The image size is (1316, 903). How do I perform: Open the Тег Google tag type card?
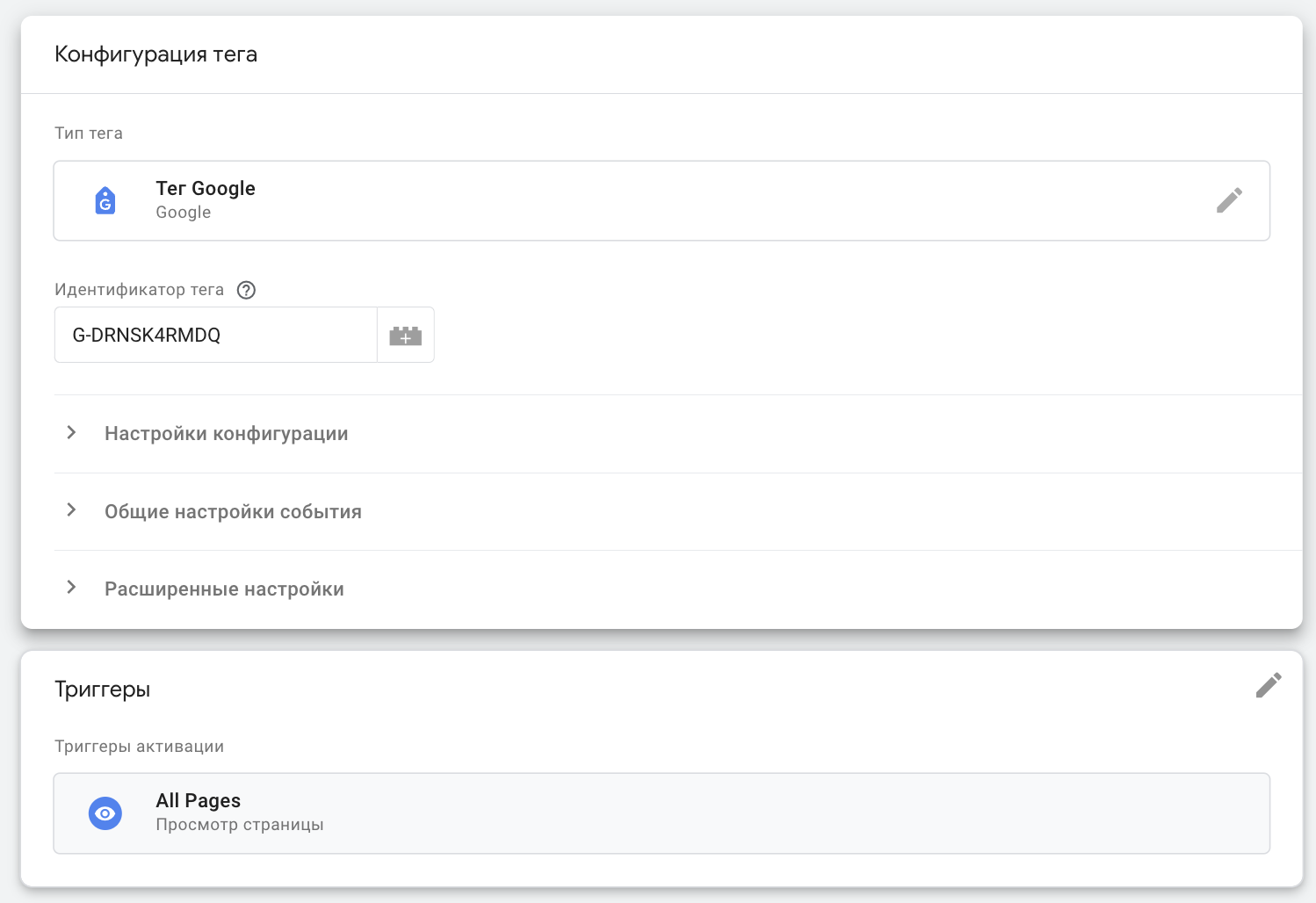point(662,200)
